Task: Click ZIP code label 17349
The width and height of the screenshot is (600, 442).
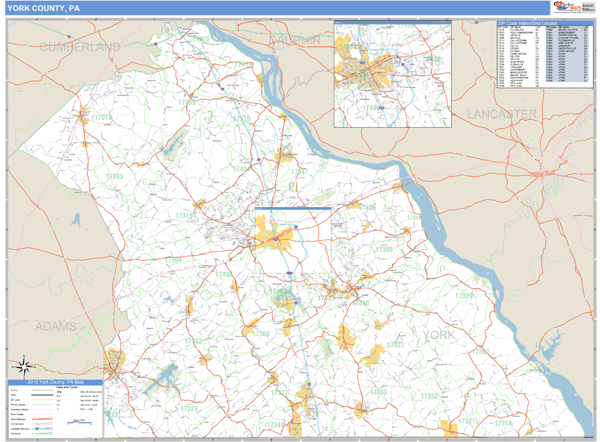Action: click(x=275, y=425)
